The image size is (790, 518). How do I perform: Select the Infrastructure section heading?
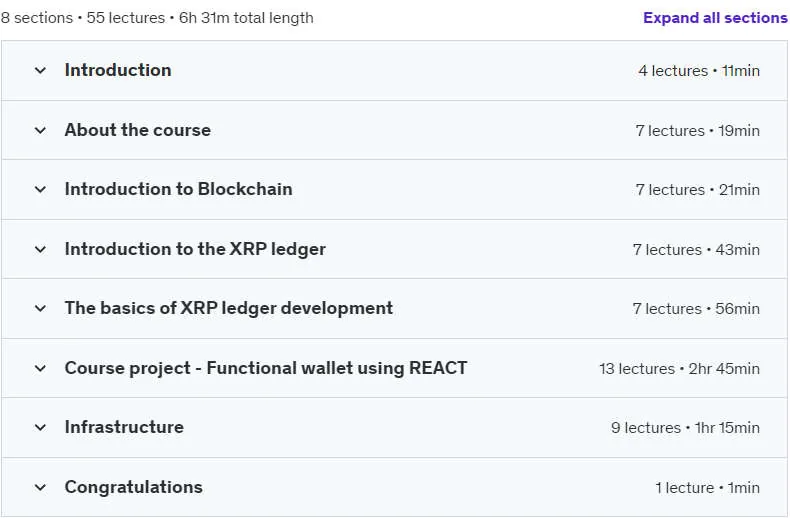point(124,427)
